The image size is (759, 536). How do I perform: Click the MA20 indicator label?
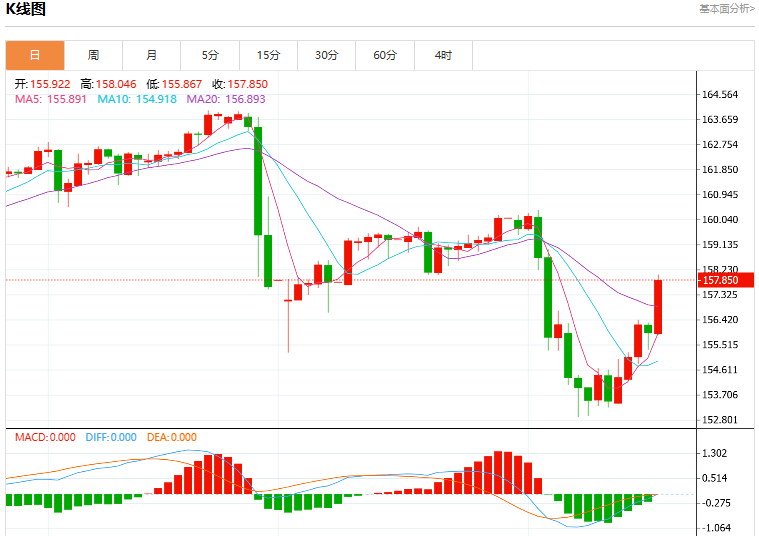pyautogui.click(x=226, y=99)
